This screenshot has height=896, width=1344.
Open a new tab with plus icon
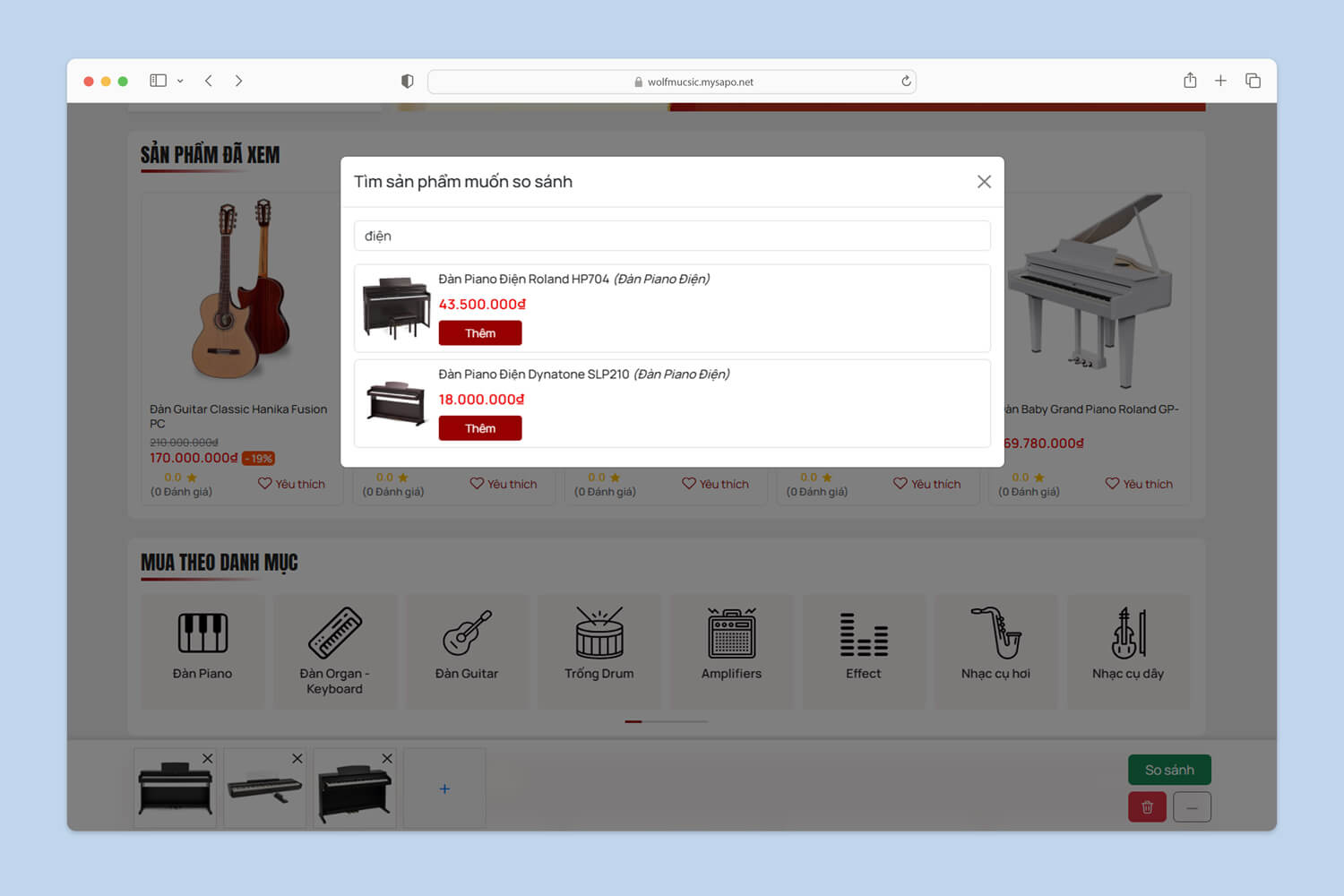[1220, 81]
